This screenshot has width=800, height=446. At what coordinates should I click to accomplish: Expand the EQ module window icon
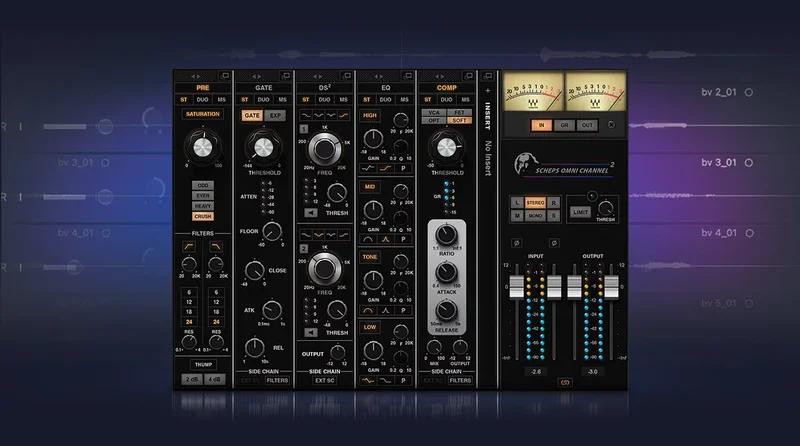pyautogui.click(x=407, y=76)
